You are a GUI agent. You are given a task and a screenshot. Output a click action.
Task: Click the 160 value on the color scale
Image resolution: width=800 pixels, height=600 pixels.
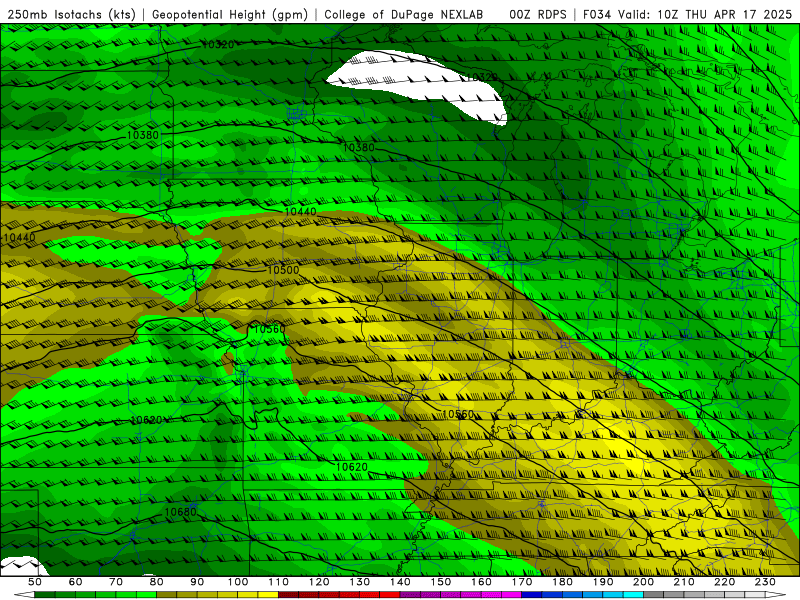(x=481, y=582)
